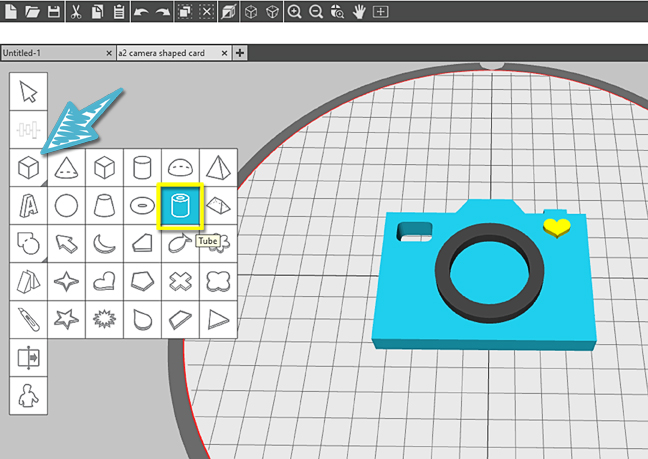Screen dimensions: 648x459
Task: Select the highlighted Tube shape
Action: (180, 206)
